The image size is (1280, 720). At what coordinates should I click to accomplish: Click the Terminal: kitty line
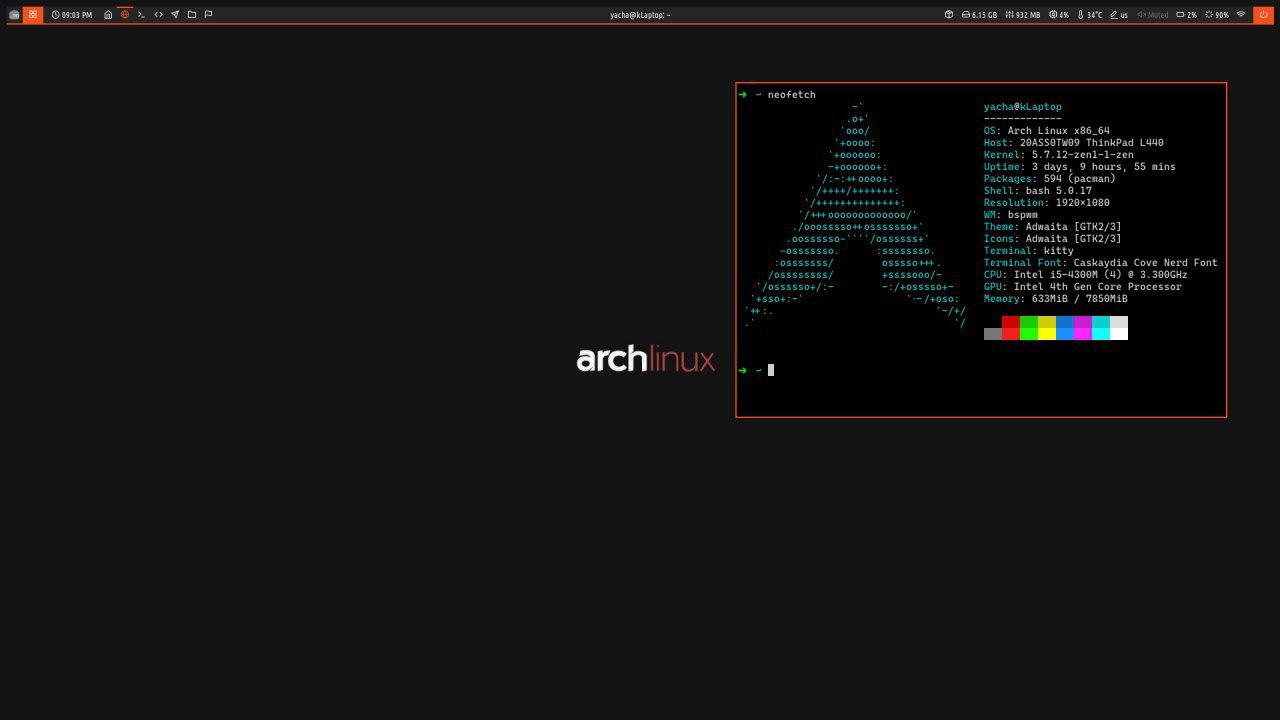pyautogui.click(x=1028, y=251)
